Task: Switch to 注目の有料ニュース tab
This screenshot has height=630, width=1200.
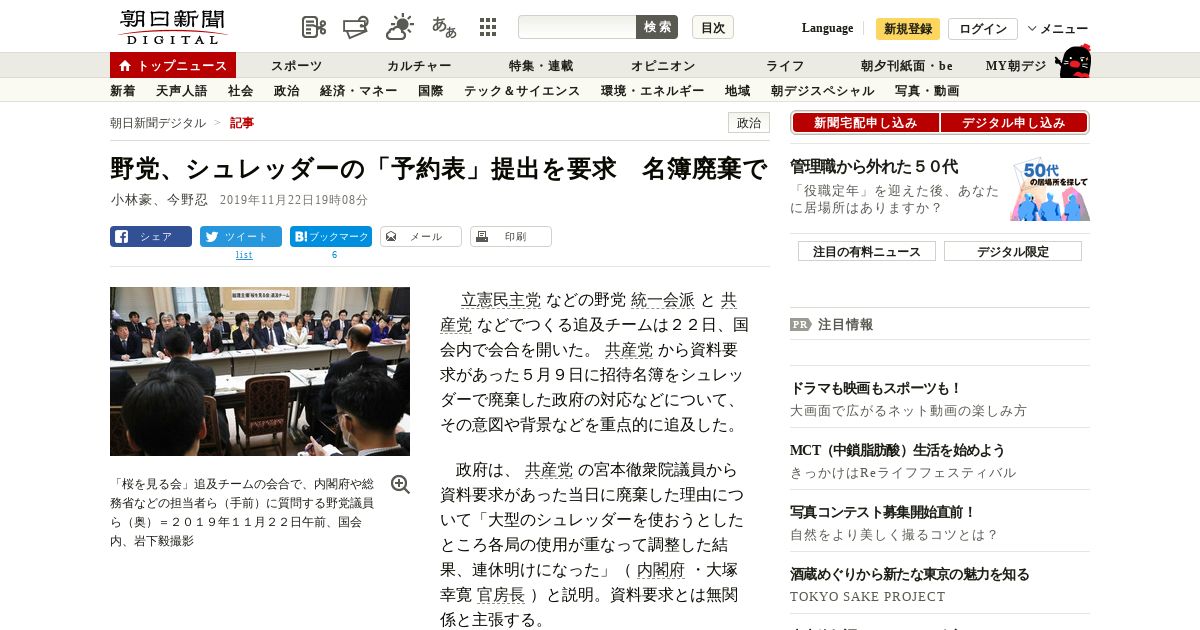Action: [x=867, y=252]
